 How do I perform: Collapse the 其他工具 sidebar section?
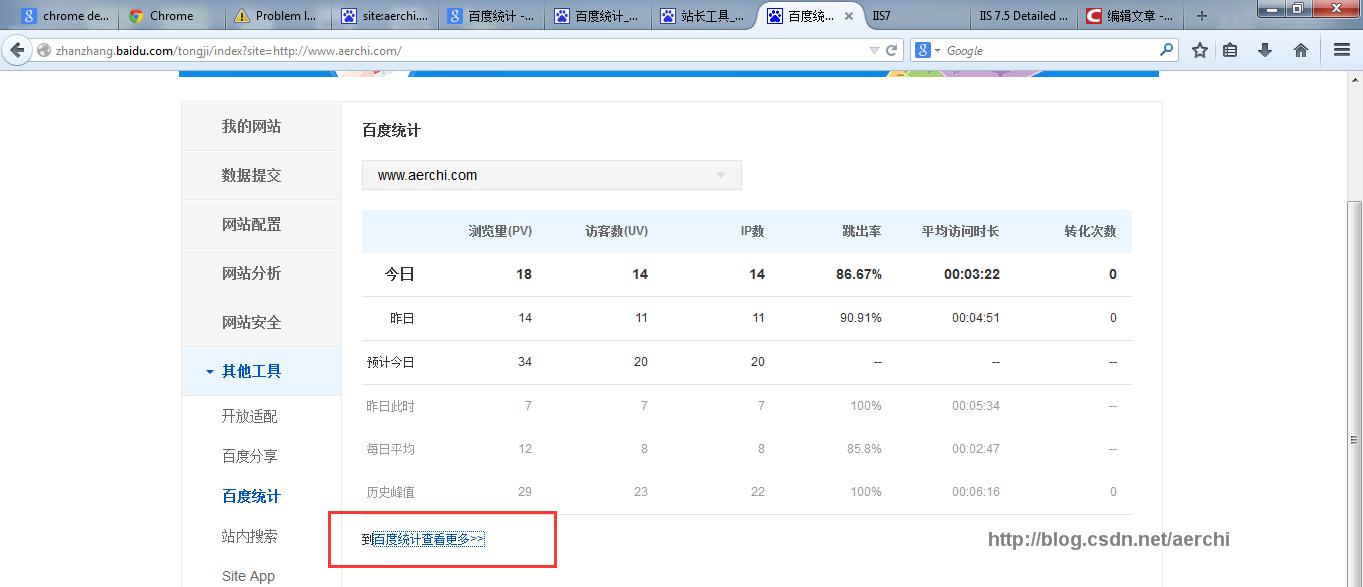(261, 371)
